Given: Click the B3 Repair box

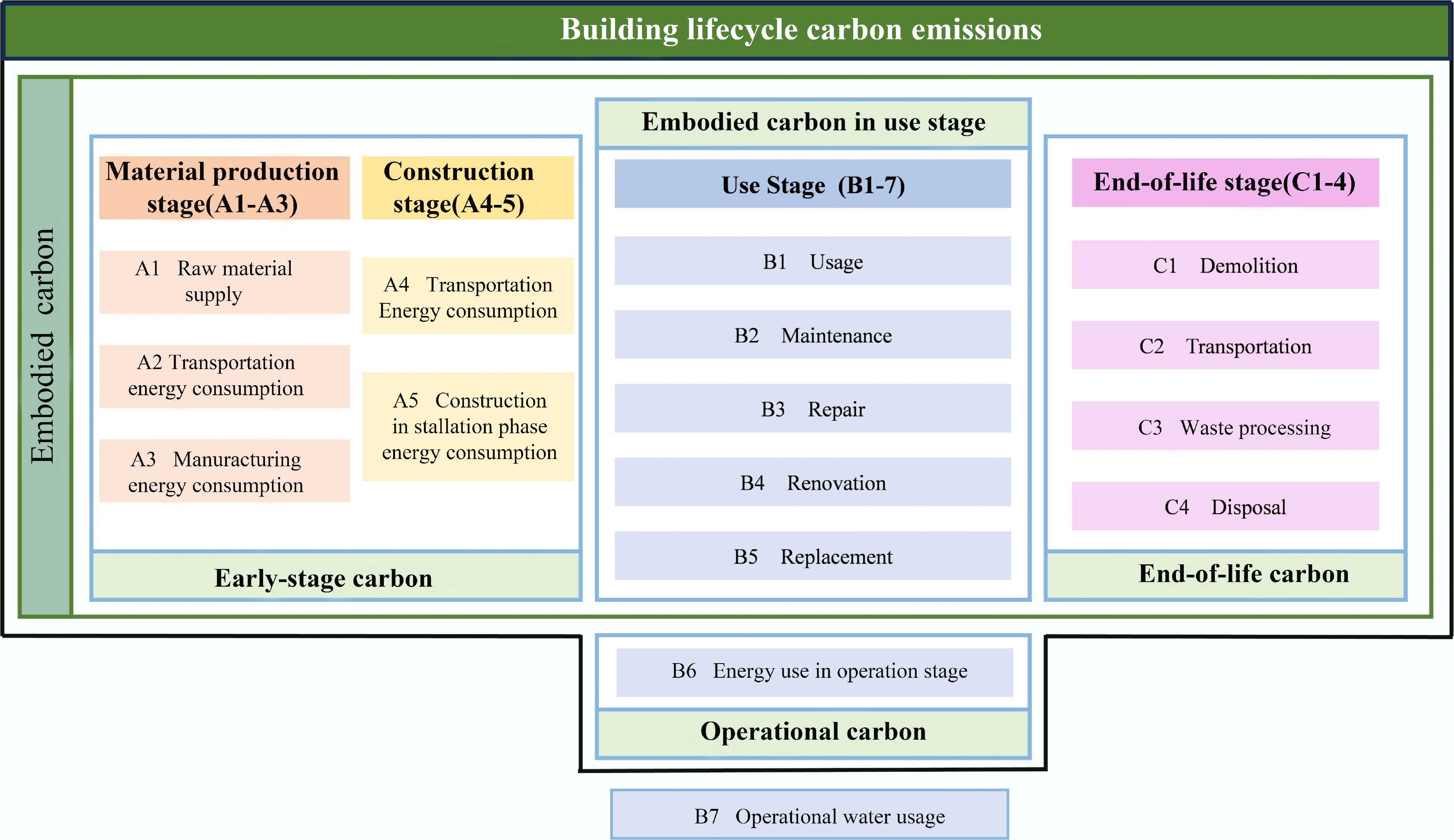Looking at the screenshot, I should 812,409.
